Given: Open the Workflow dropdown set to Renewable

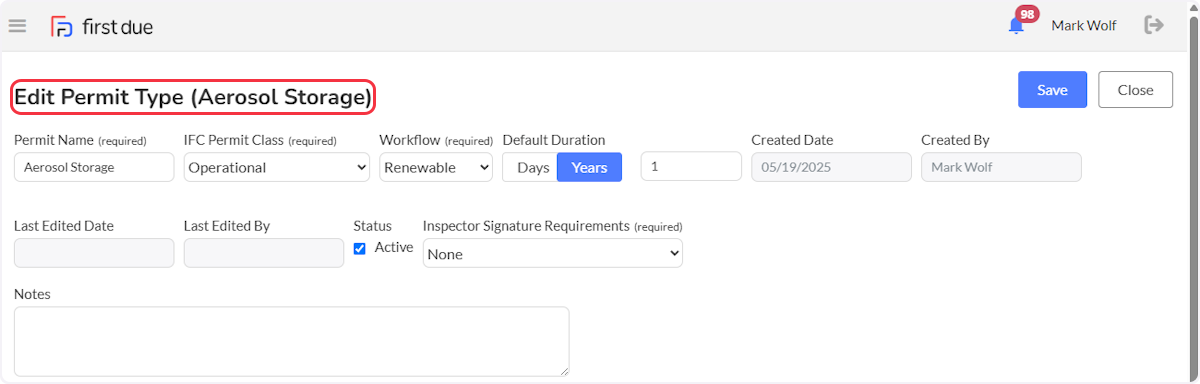Looking at the screenshot, I should (x=436, y=167).
